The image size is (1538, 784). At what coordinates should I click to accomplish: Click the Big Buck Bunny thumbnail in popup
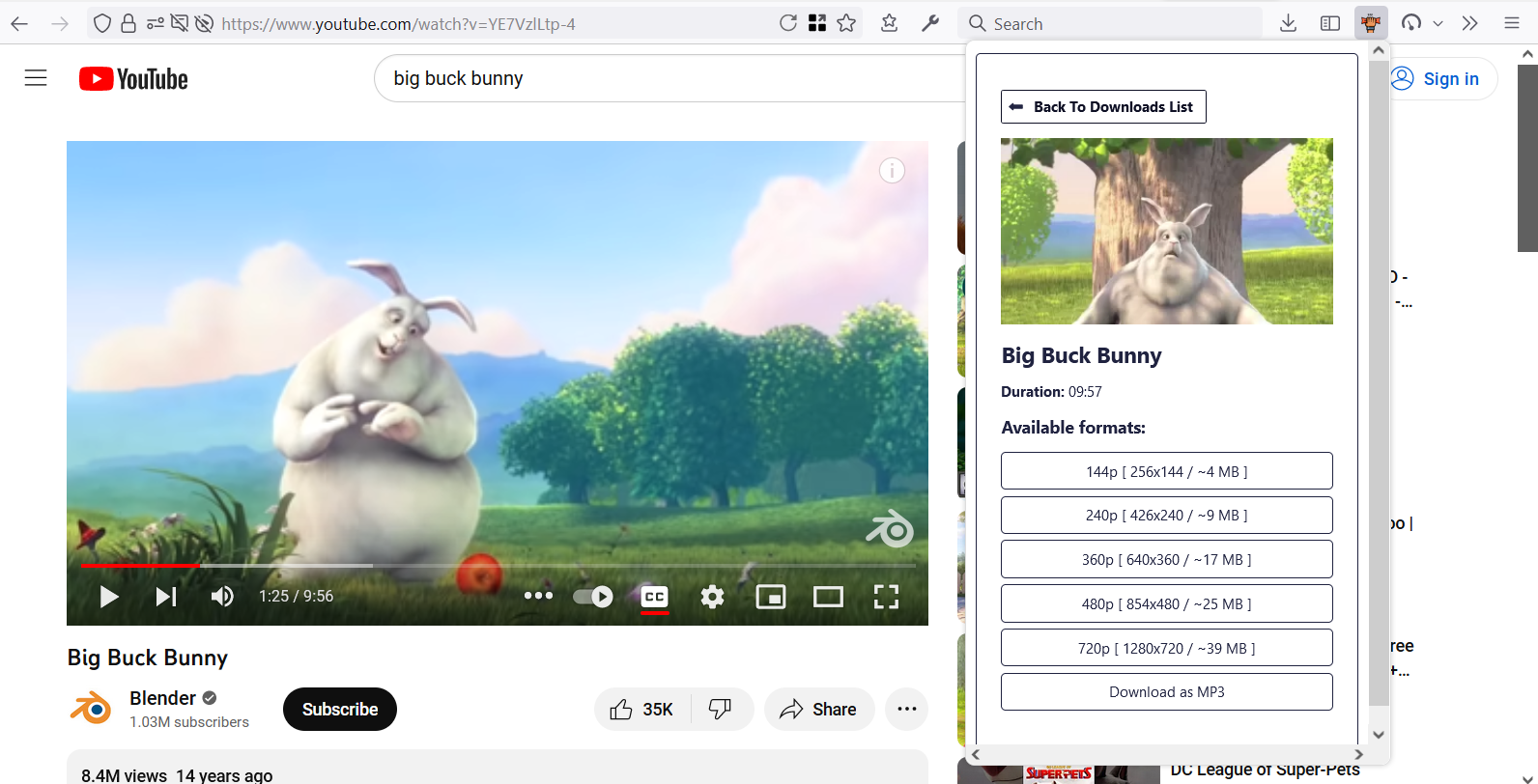1166,231
